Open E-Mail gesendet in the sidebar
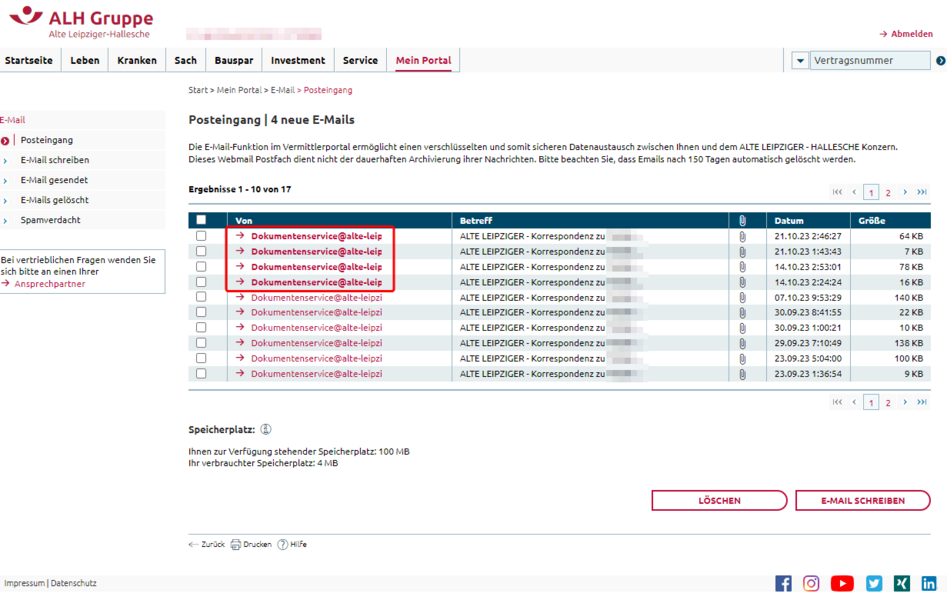Image resolution: width=947 pixels, height=600 pixels. click(x=54, y=180)
